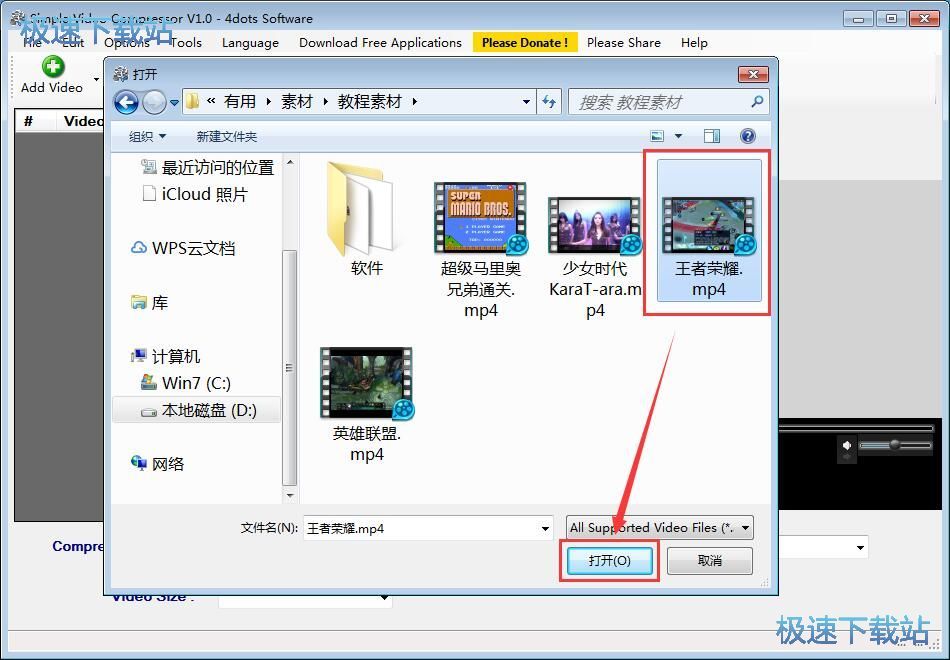This screenshot has width=950, height=660.
Task: Select 最近访问的位置 in the sidebar
Action: (x=207, y=167)
